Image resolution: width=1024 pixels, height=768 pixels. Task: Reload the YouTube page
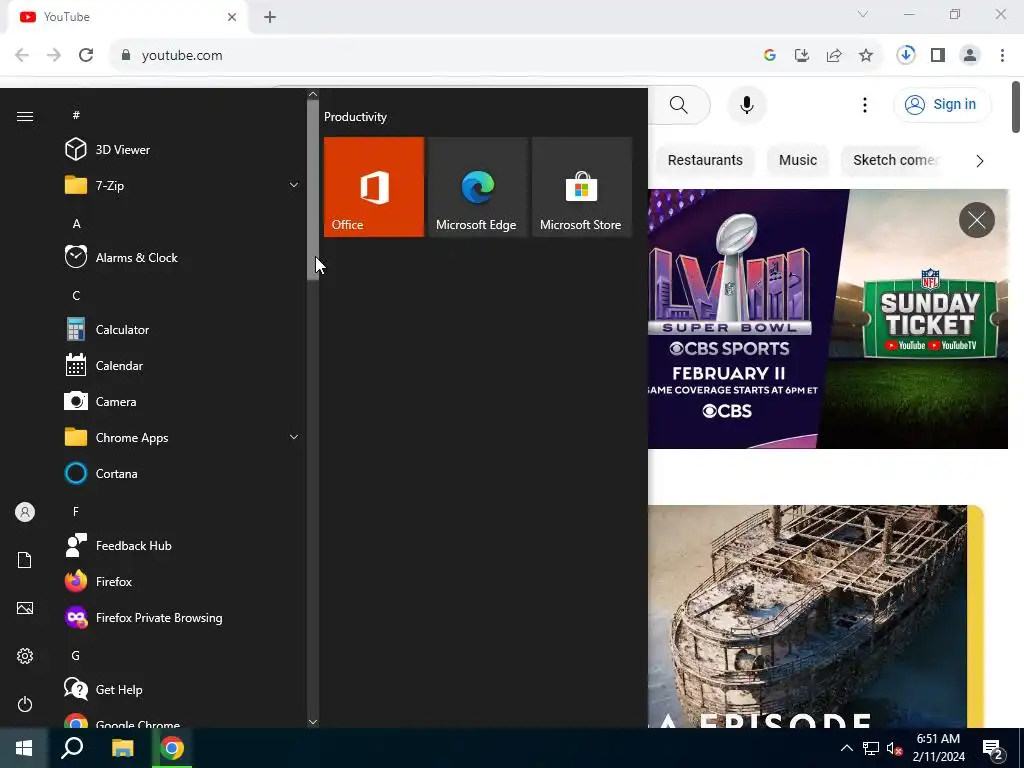(86, 56)
